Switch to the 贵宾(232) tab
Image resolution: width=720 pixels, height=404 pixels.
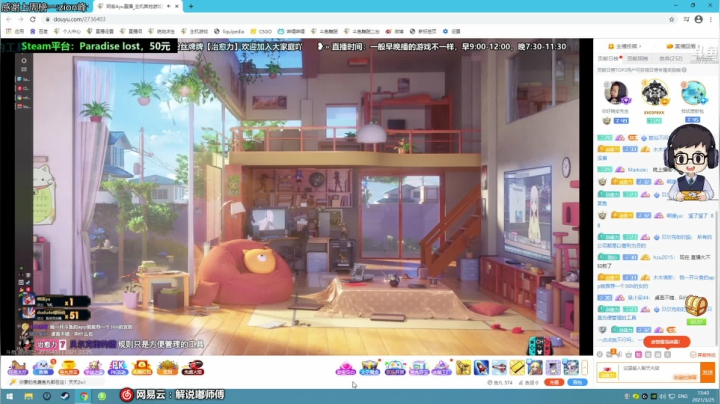670,58
